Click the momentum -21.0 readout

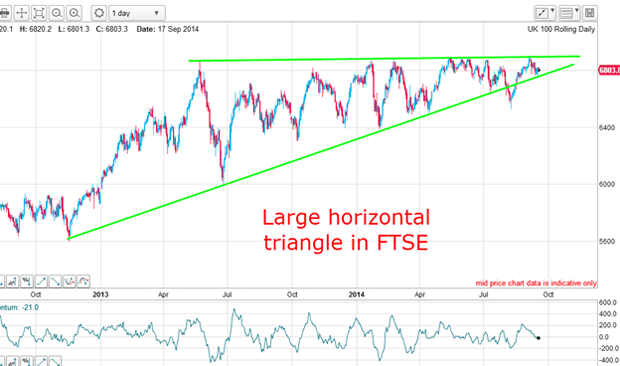(x=19, y=308)
